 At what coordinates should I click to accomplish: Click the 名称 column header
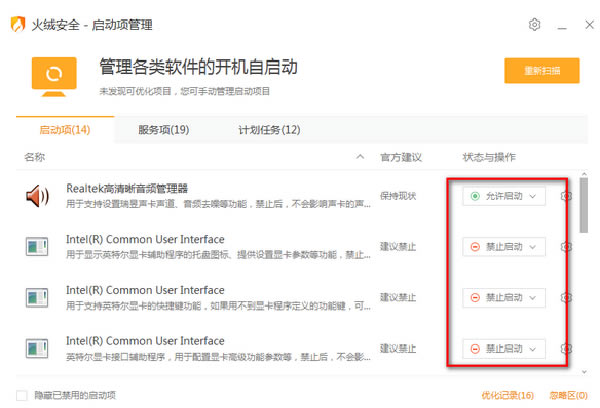pos(34,157)
